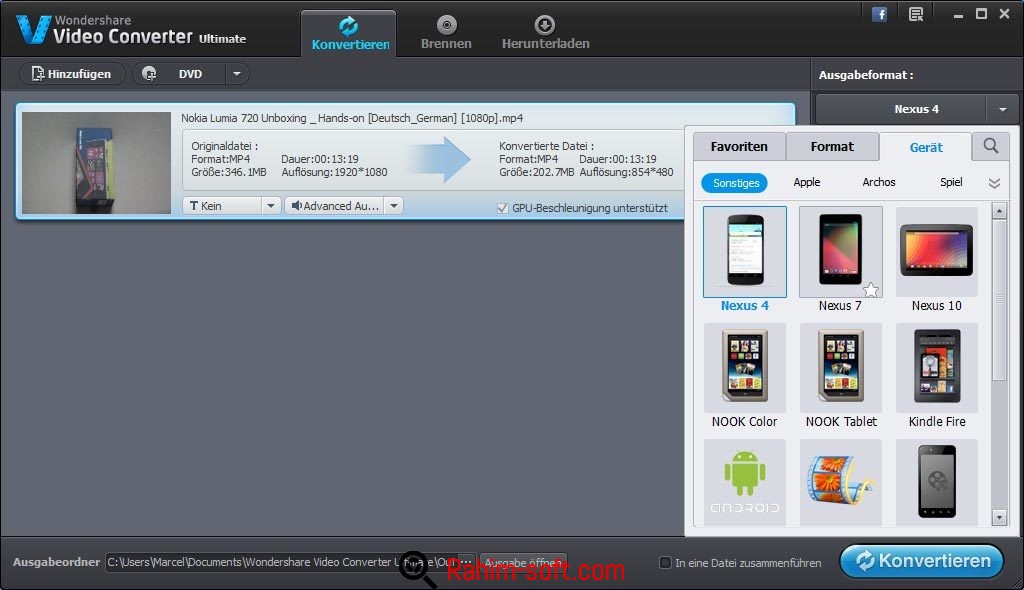Click the Hinzufügen add files button

pyautogui.click(x=72, y=74)
